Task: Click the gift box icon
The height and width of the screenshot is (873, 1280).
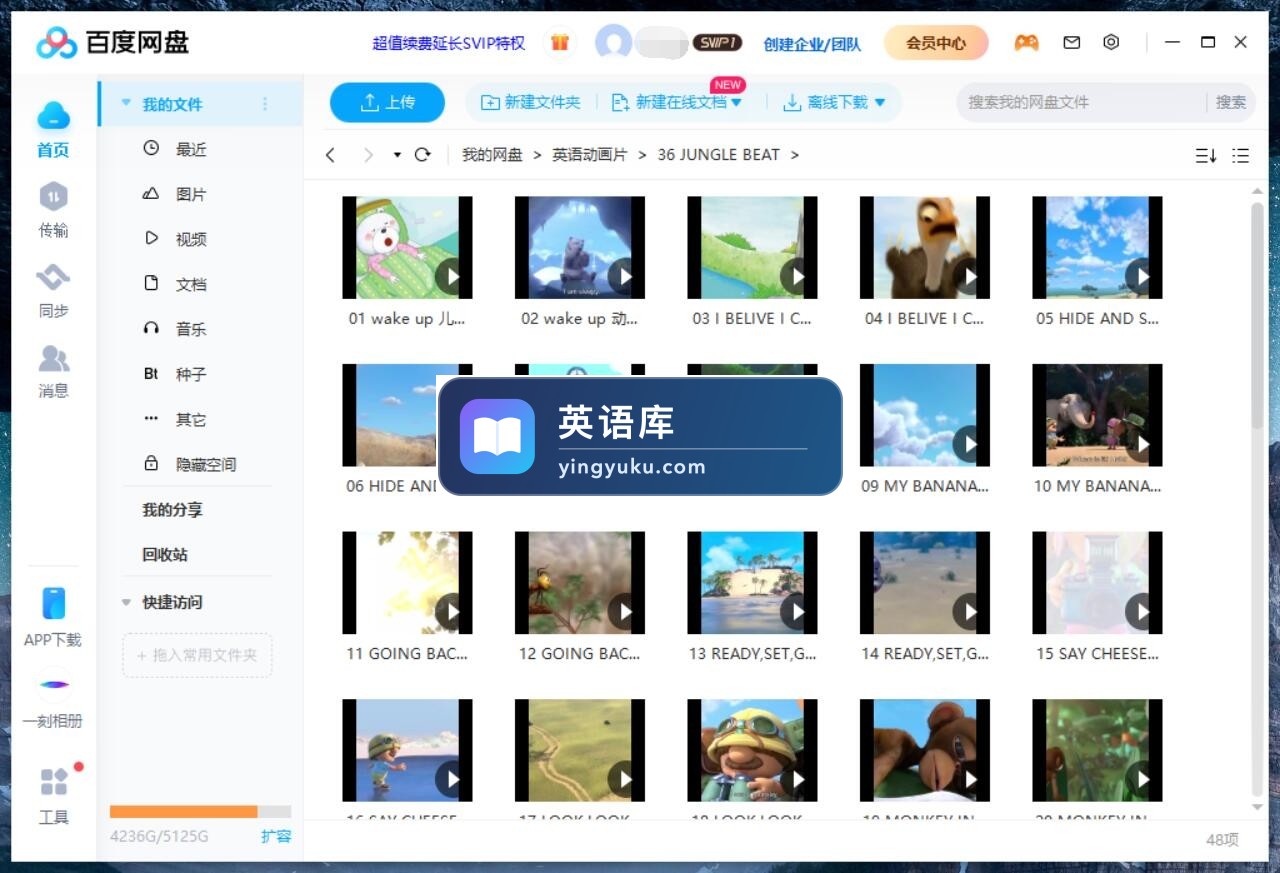Action: [x=560, y=43]
